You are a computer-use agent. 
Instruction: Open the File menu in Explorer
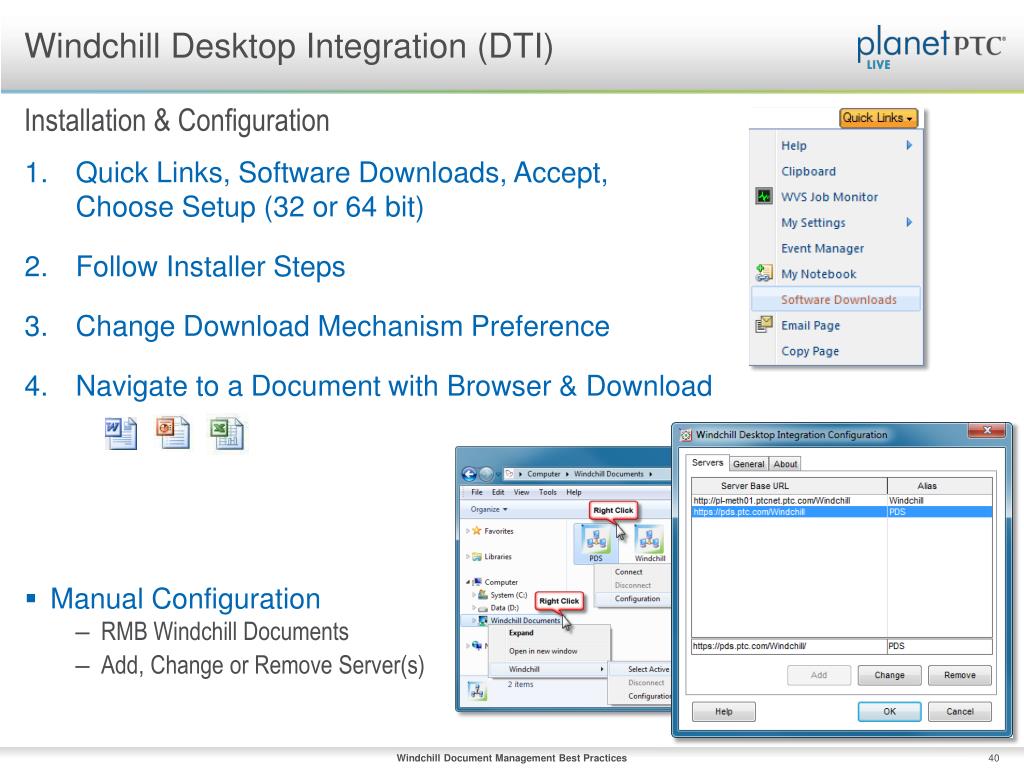tap(477, 492)
